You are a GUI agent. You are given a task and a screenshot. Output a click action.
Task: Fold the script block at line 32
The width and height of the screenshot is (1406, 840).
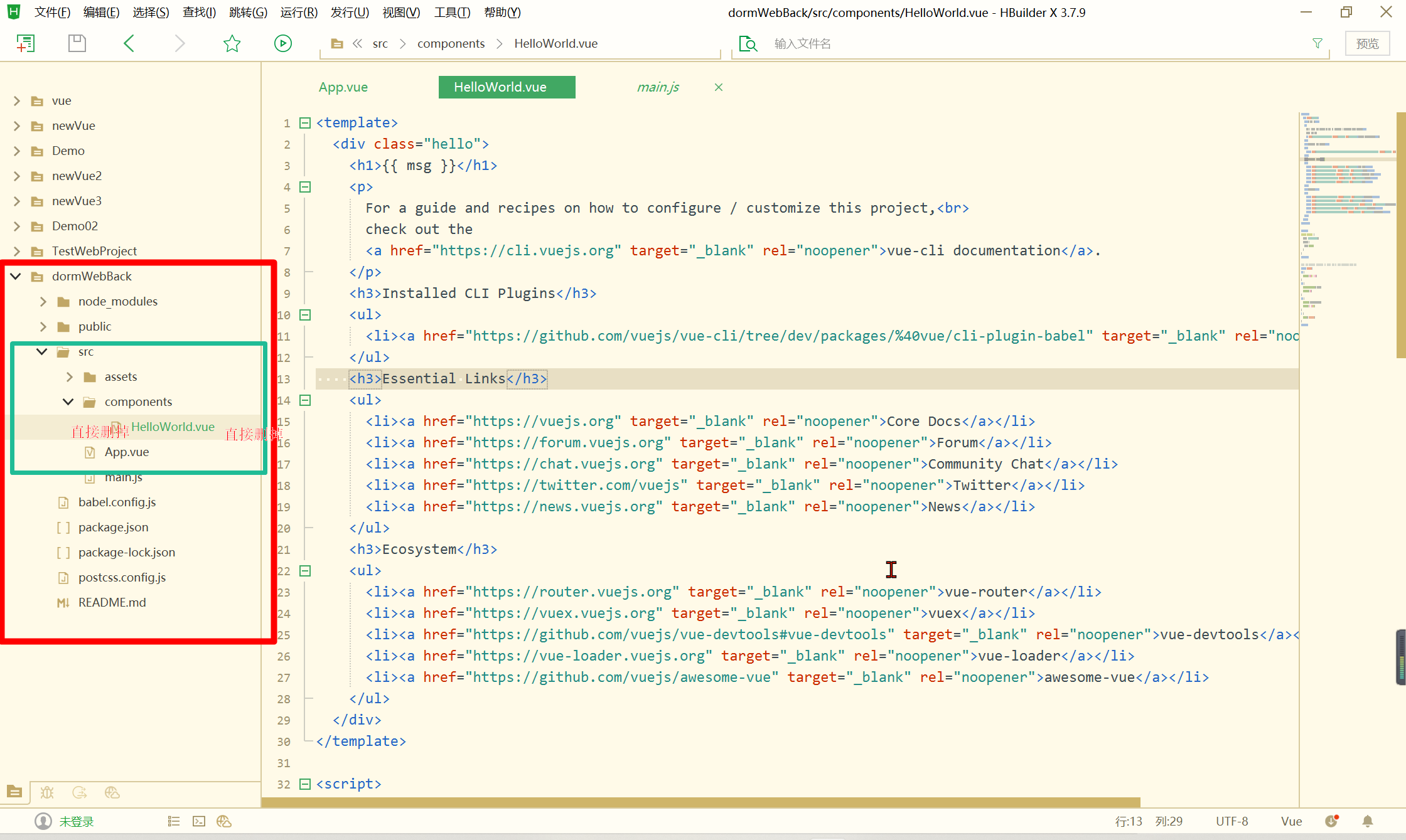(x=305, y=784)
